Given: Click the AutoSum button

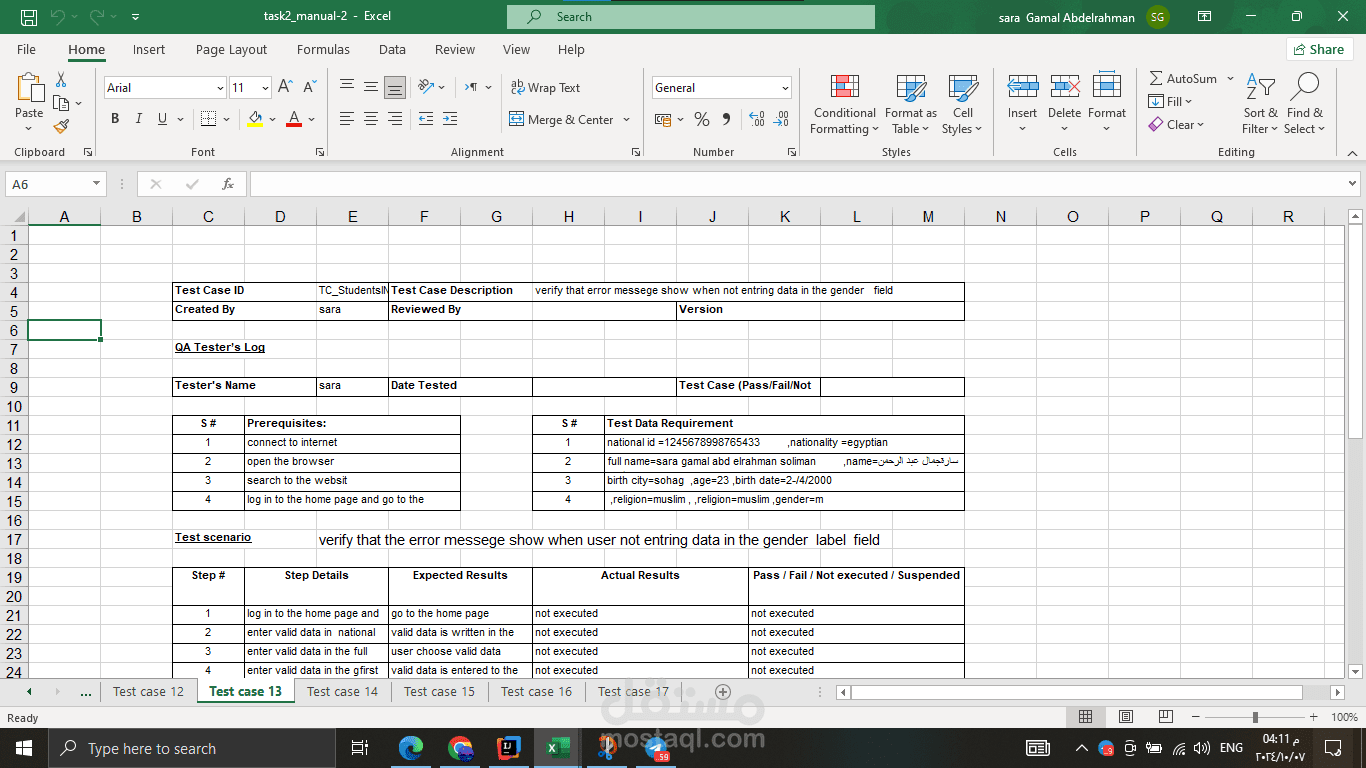Looking at the screenshot, I should pyautogui.click(x=1184, y=79).
